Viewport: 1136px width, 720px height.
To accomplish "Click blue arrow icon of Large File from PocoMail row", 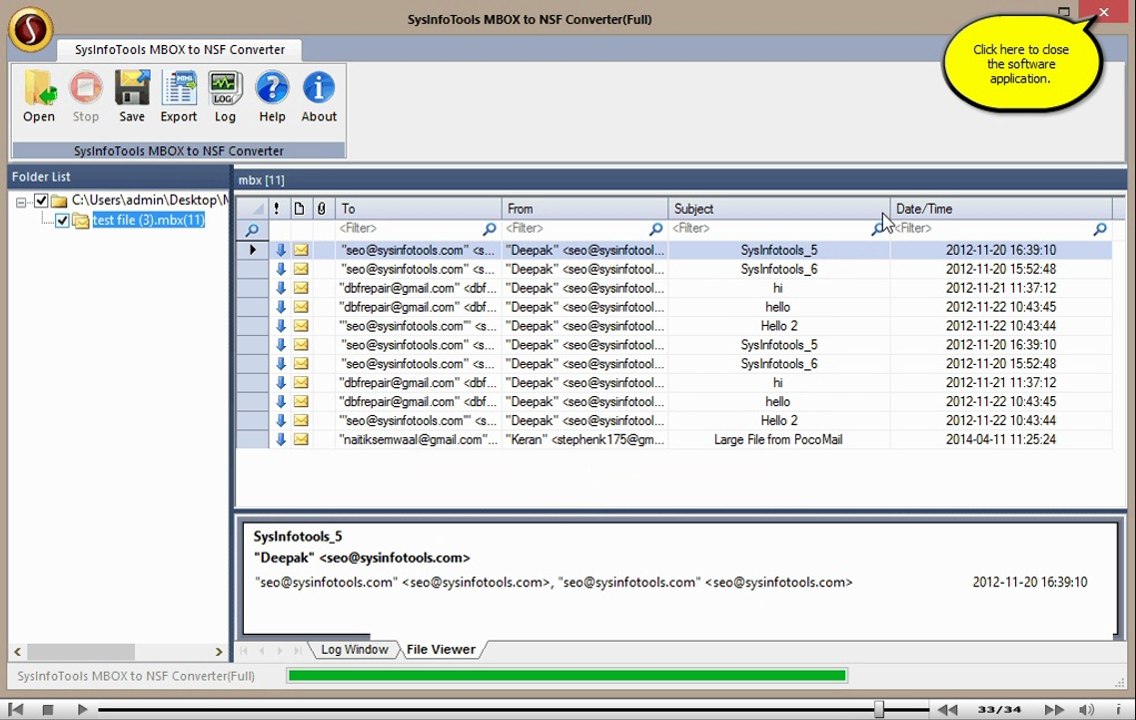I will pos(280,439).
